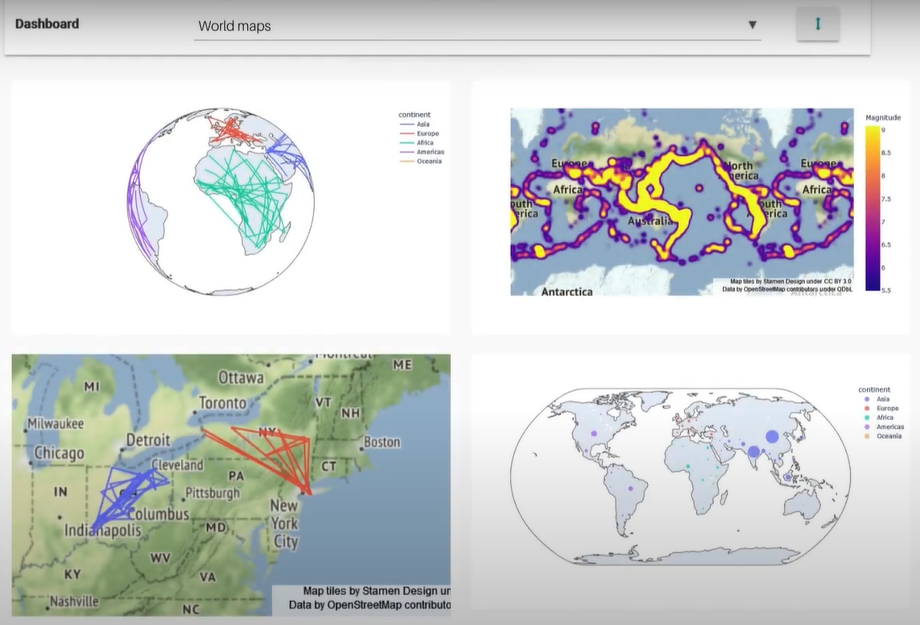920x625 pixels.
Task: Open the World maps selection field
Action: (470, 26)
